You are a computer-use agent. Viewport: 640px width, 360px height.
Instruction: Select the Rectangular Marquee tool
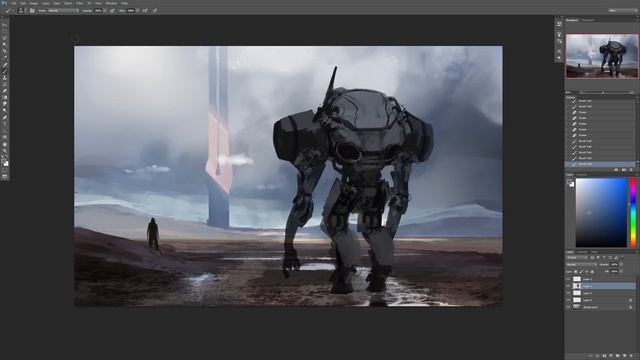(x=5, y=31)
